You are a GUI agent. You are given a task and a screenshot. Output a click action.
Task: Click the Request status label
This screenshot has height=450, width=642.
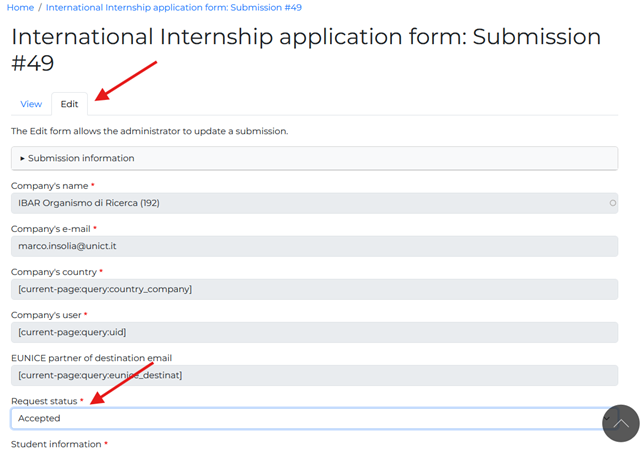click(44, 401)
